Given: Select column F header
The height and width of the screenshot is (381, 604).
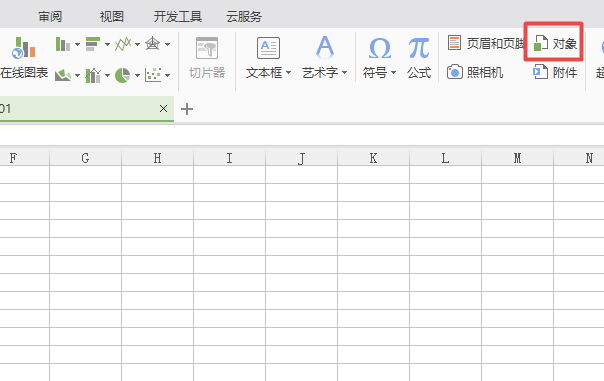Looking at the screenshot, I should coord(25,158).
